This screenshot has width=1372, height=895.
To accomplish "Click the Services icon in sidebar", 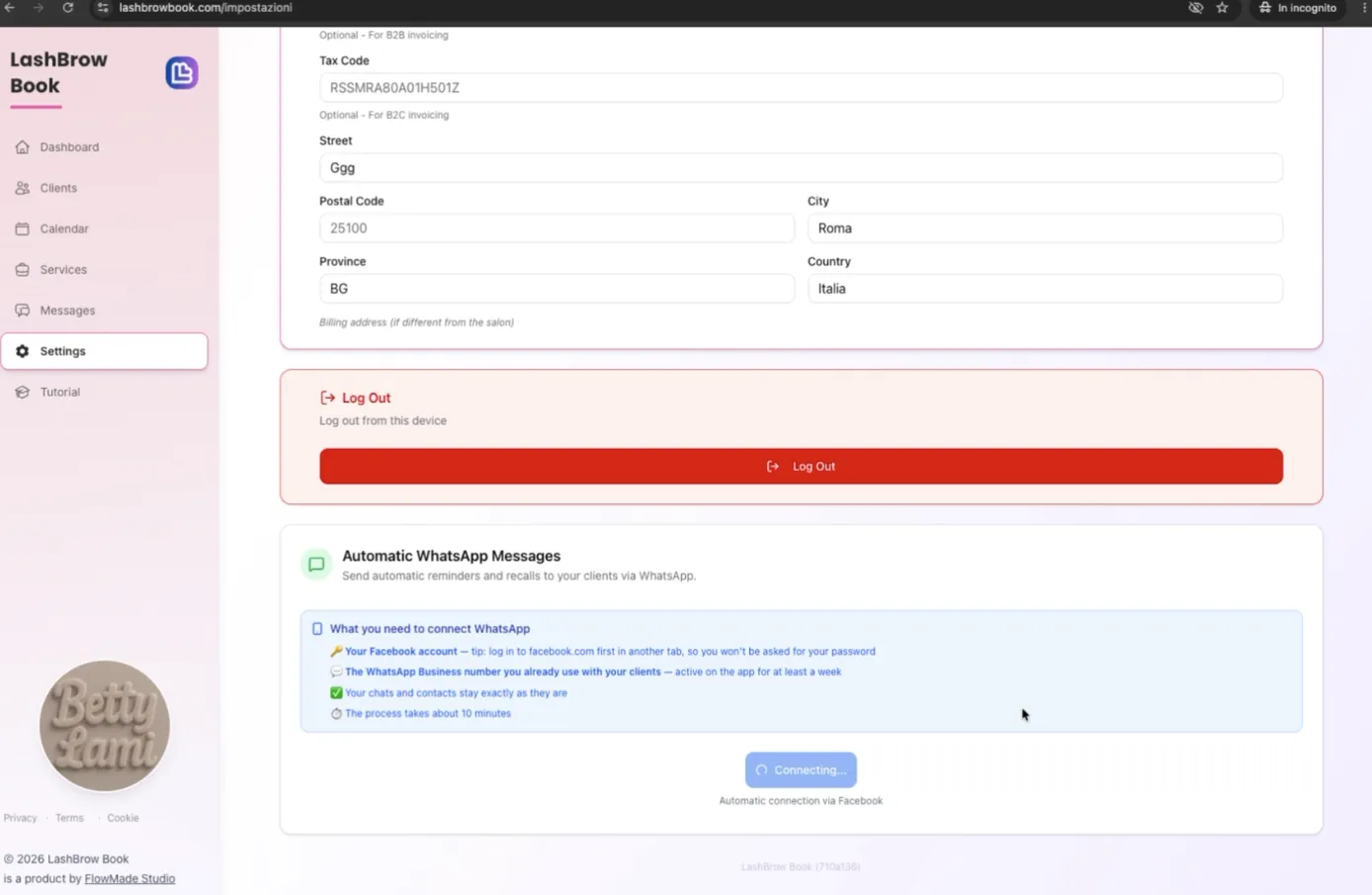I will (23, 269).
